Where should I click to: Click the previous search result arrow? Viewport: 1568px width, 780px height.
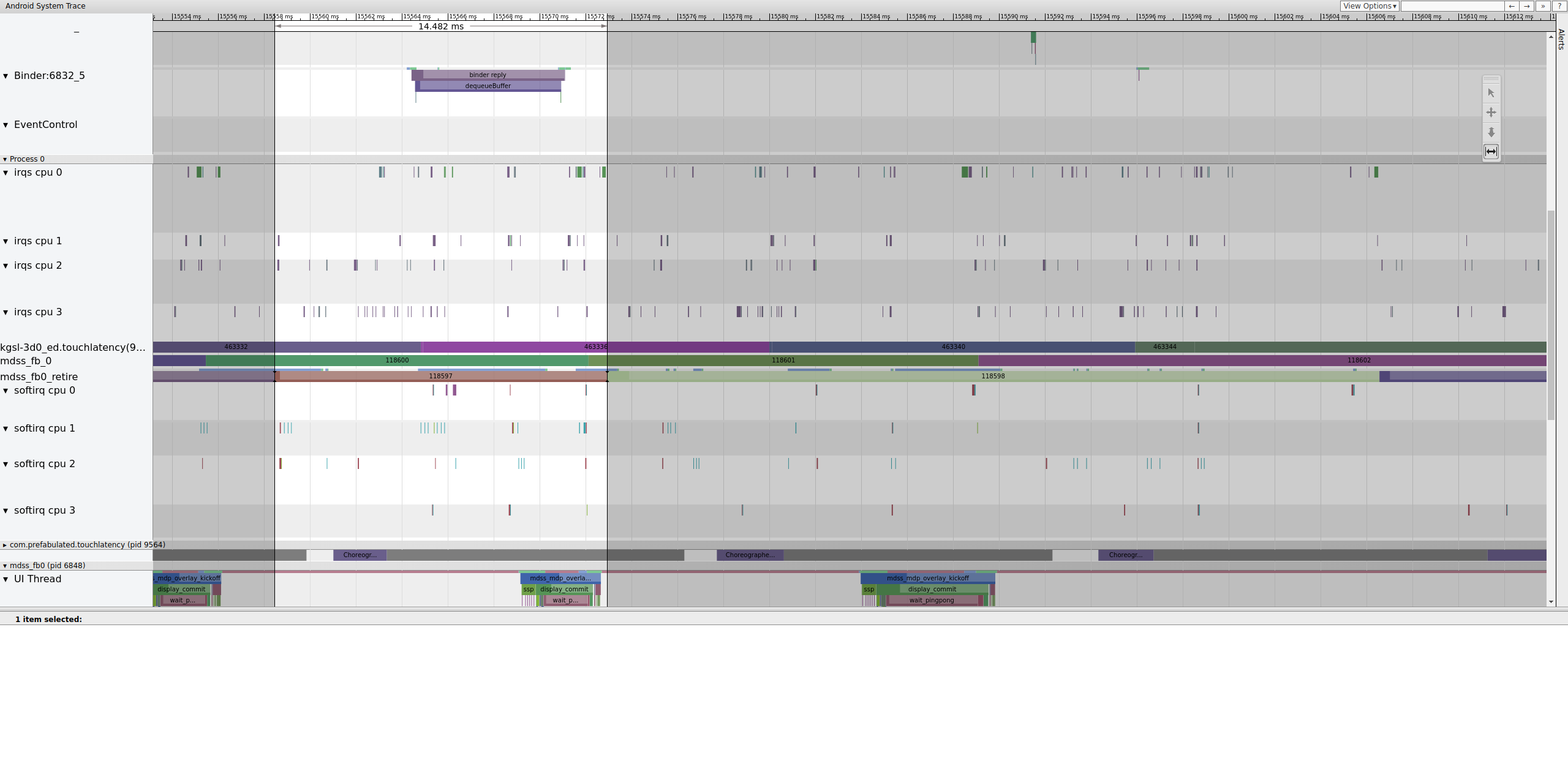(x=1512, y=6)
